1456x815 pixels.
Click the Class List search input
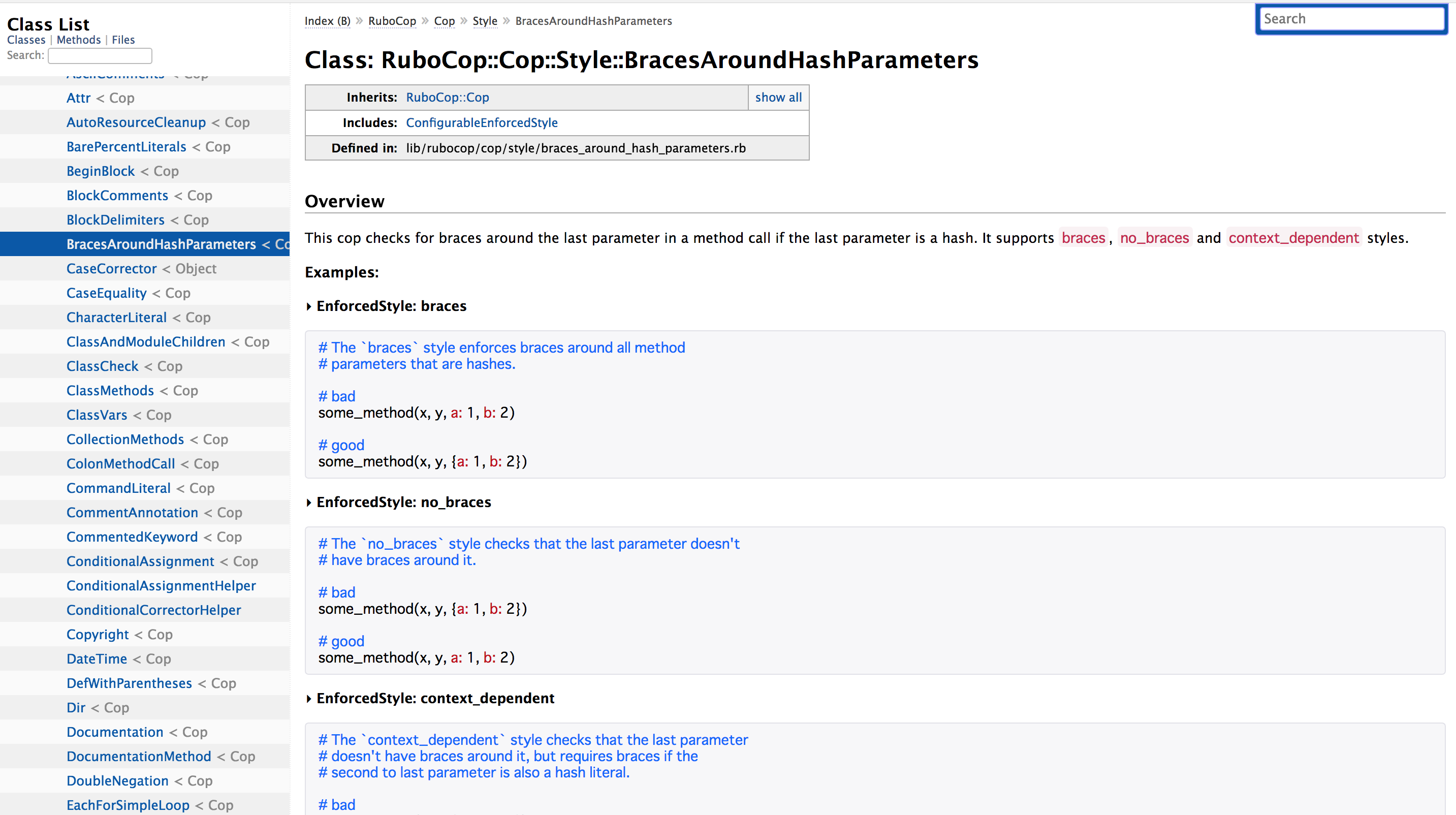pyautogui.click(x=100, y=55)
